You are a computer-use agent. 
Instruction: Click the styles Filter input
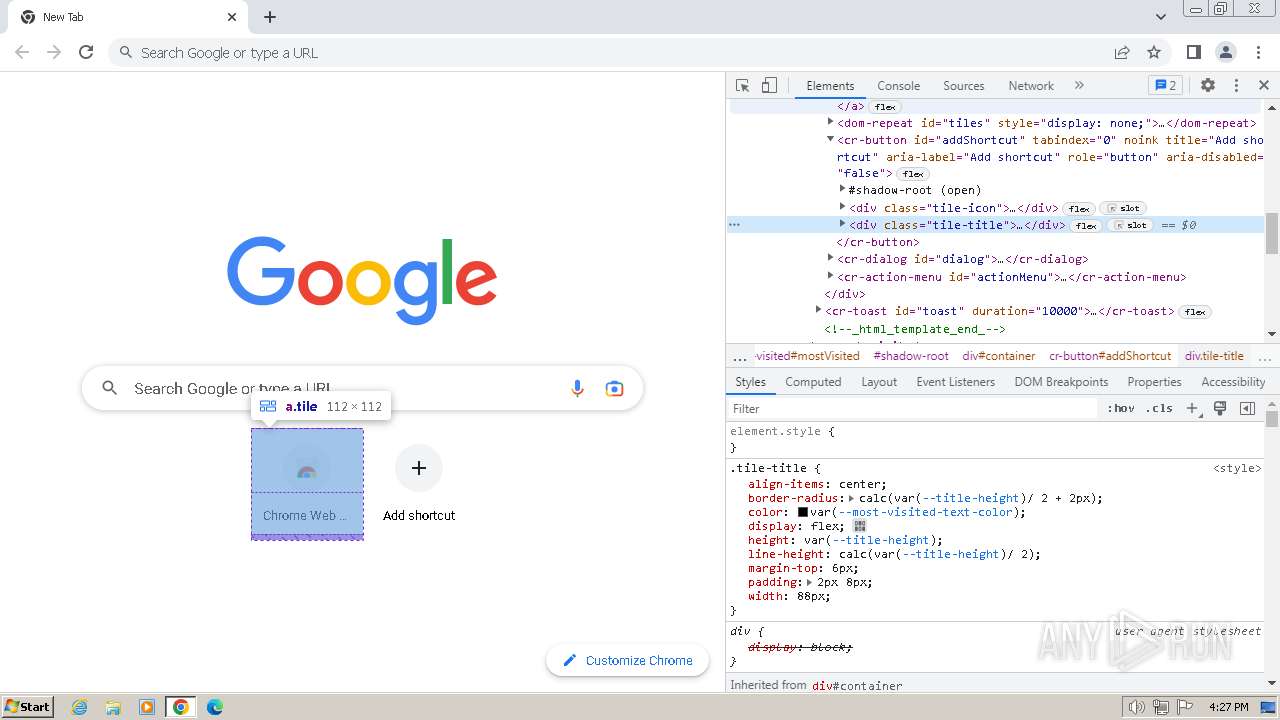point(913,408)
